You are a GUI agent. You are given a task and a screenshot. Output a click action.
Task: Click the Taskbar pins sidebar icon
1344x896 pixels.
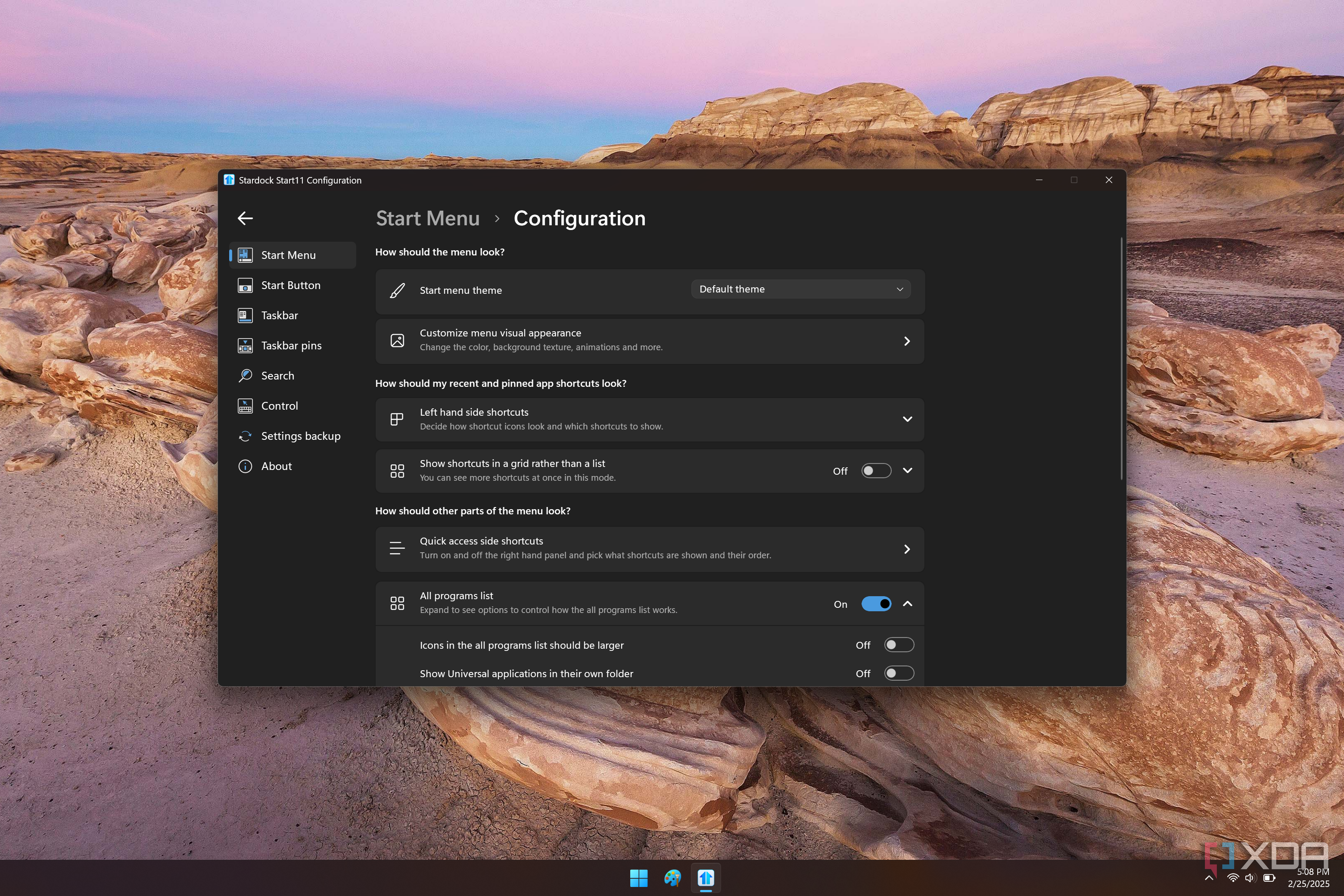coord(245,346)
